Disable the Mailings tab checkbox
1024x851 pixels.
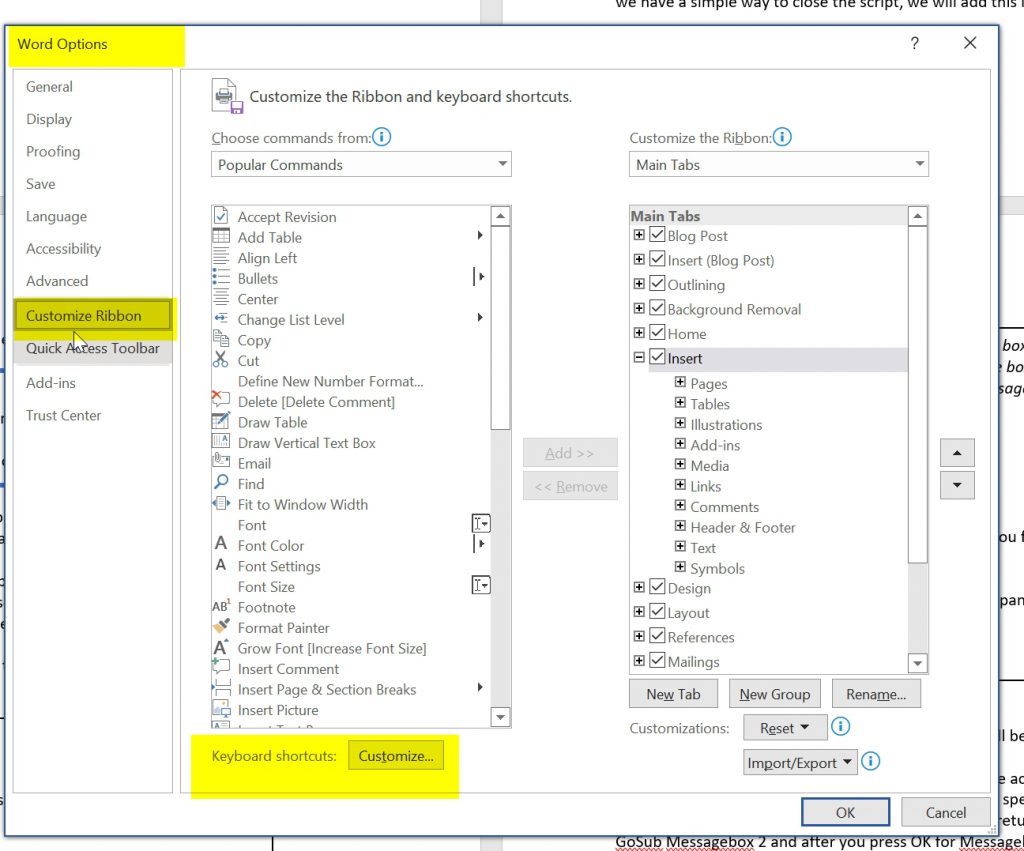[x=657, y=661]
